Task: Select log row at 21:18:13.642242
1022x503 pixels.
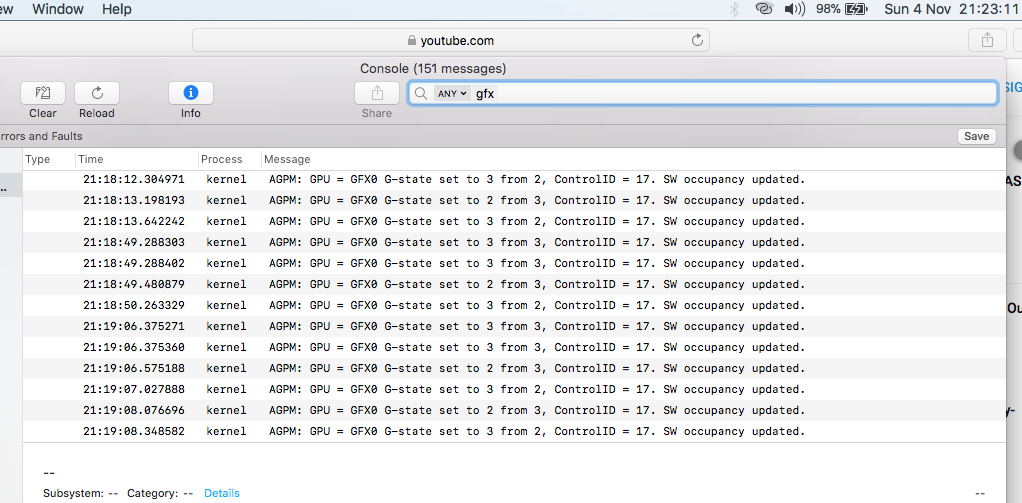Action: coord(514,221)
